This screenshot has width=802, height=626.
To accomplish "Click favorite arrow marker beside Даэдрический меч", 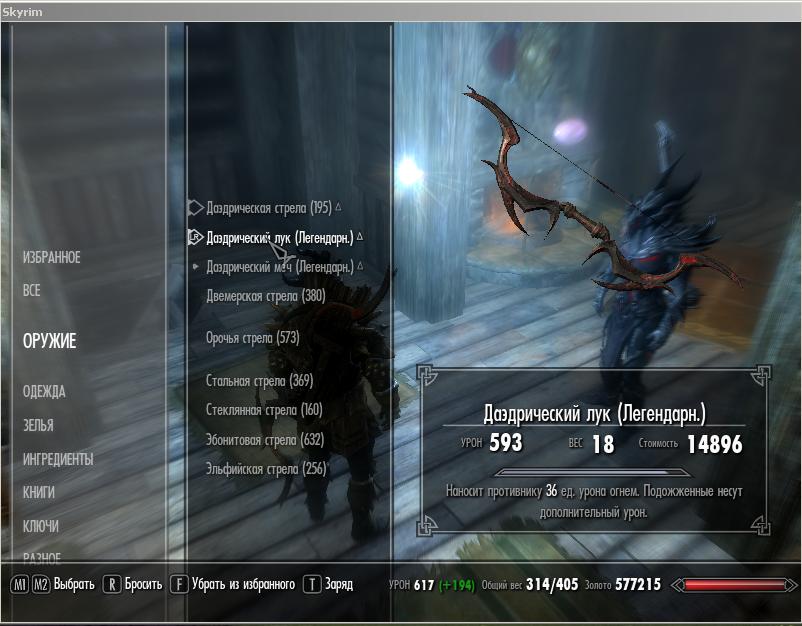I will tap(195, 267).
